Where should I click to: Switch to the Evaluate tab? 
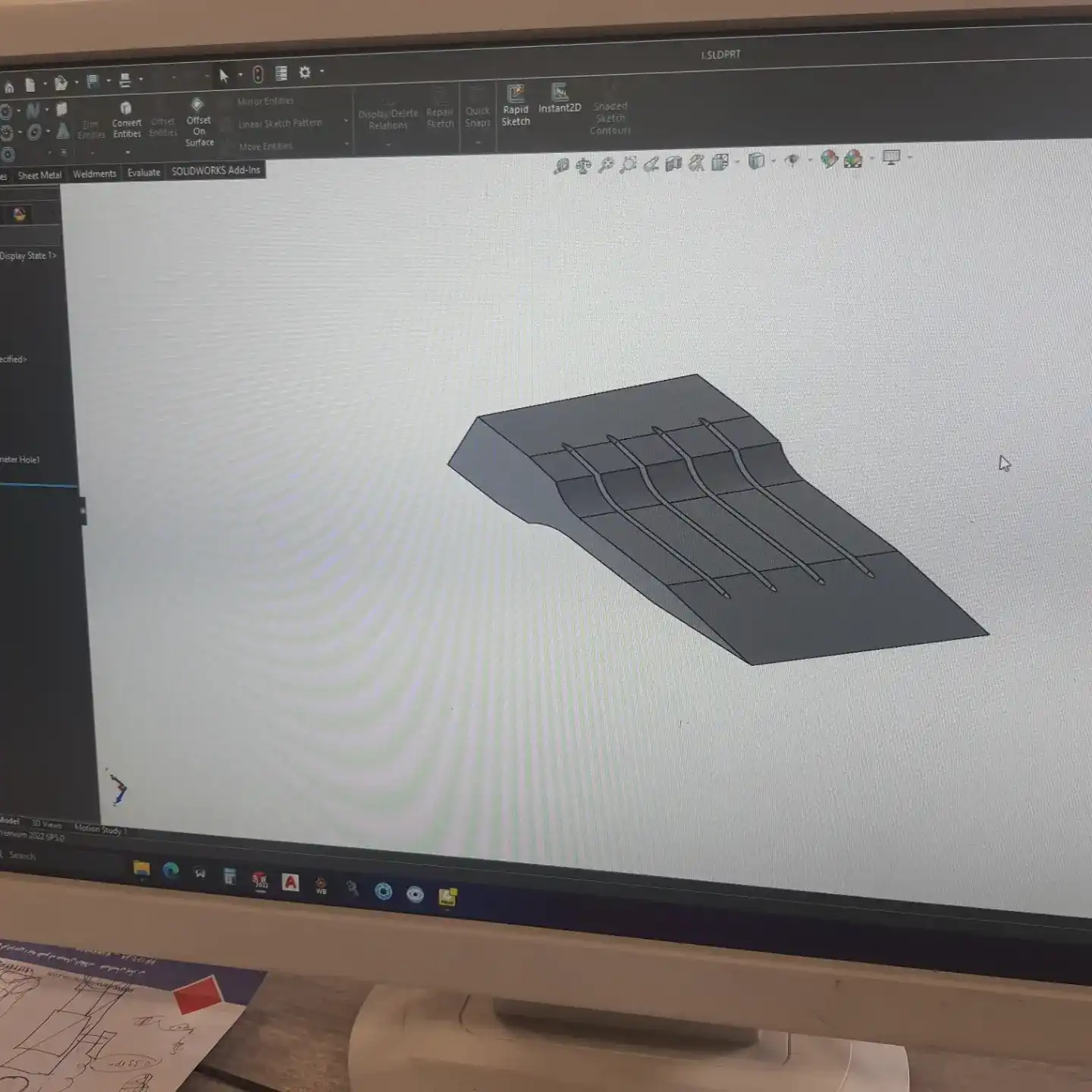[x=143, y=173]
